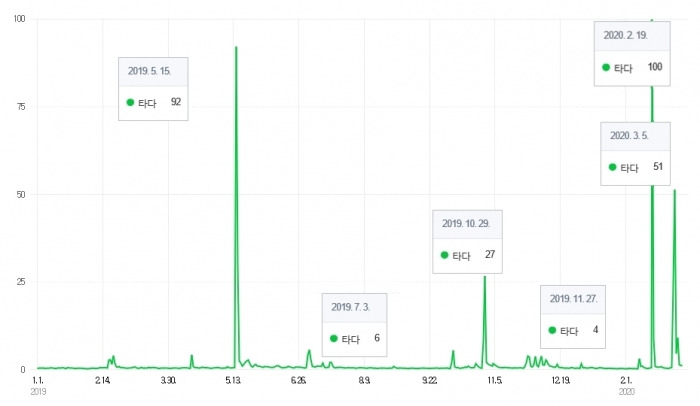Click green legend dot in 2019. 7. 3. tooltip

[x=333, y=339]
